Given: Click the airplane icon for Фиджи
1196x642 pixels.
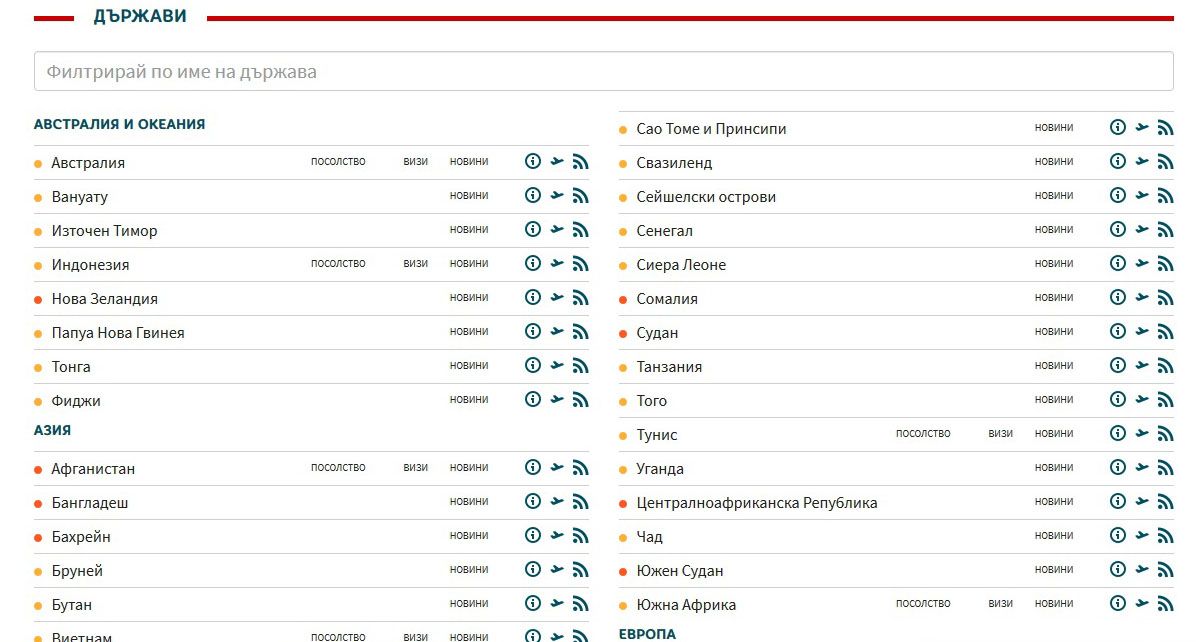Looking at the screenshot, I should pyautogui.click(x=557, y=400).
